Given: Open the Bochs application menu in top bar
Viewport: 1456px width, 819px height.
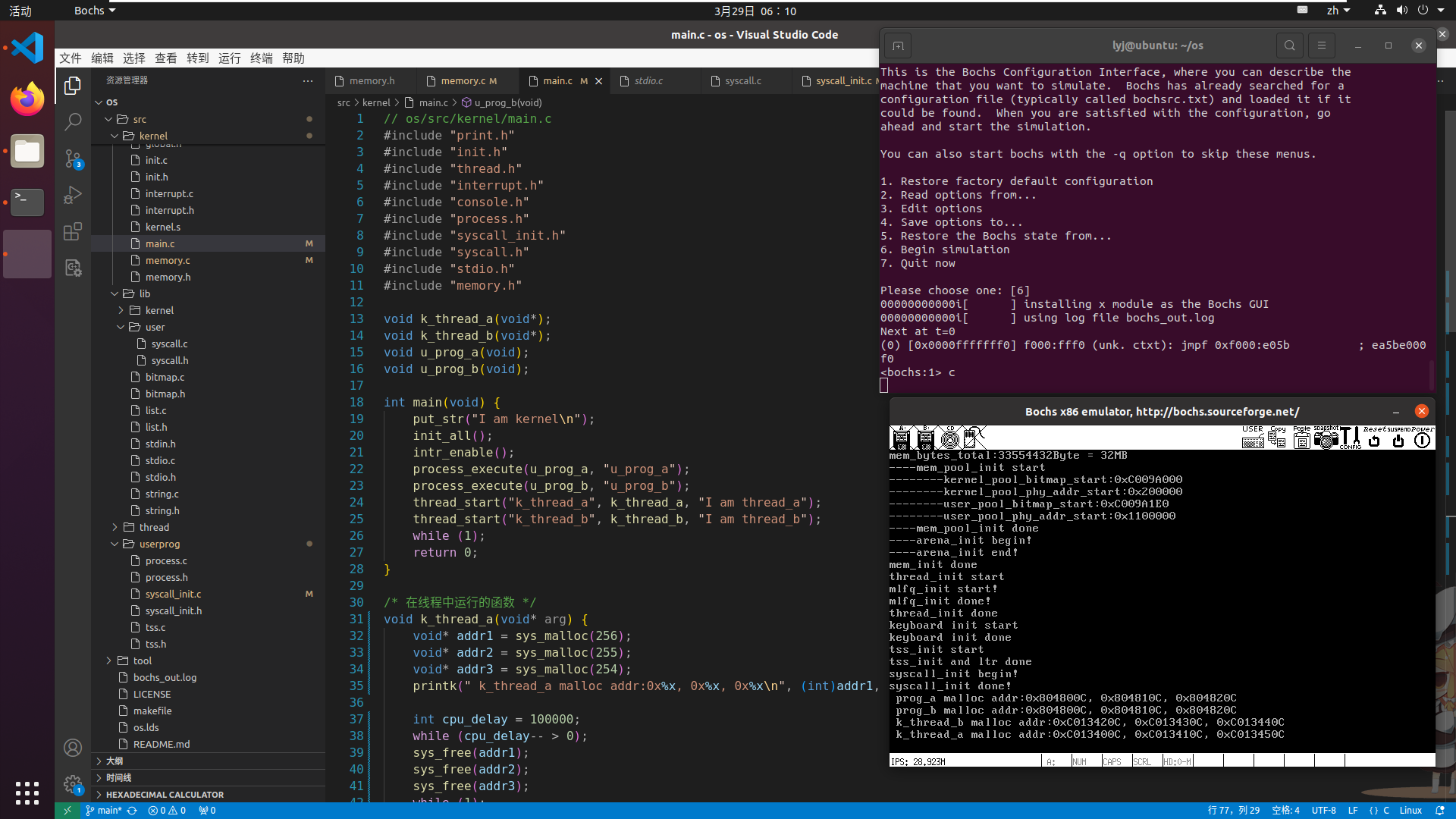Looking at the screenshot, I should (x=95, y=11).
